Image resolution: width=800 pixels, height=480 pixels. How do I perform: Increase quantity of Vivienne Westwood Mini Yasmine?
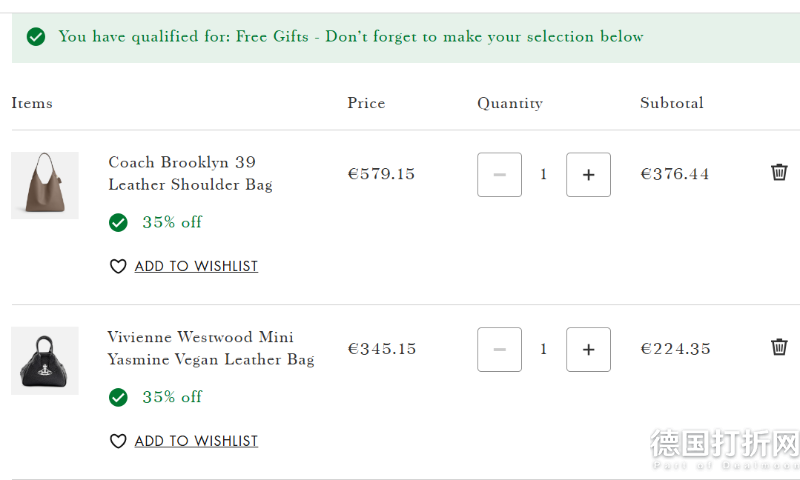click(x=588, y=349)
